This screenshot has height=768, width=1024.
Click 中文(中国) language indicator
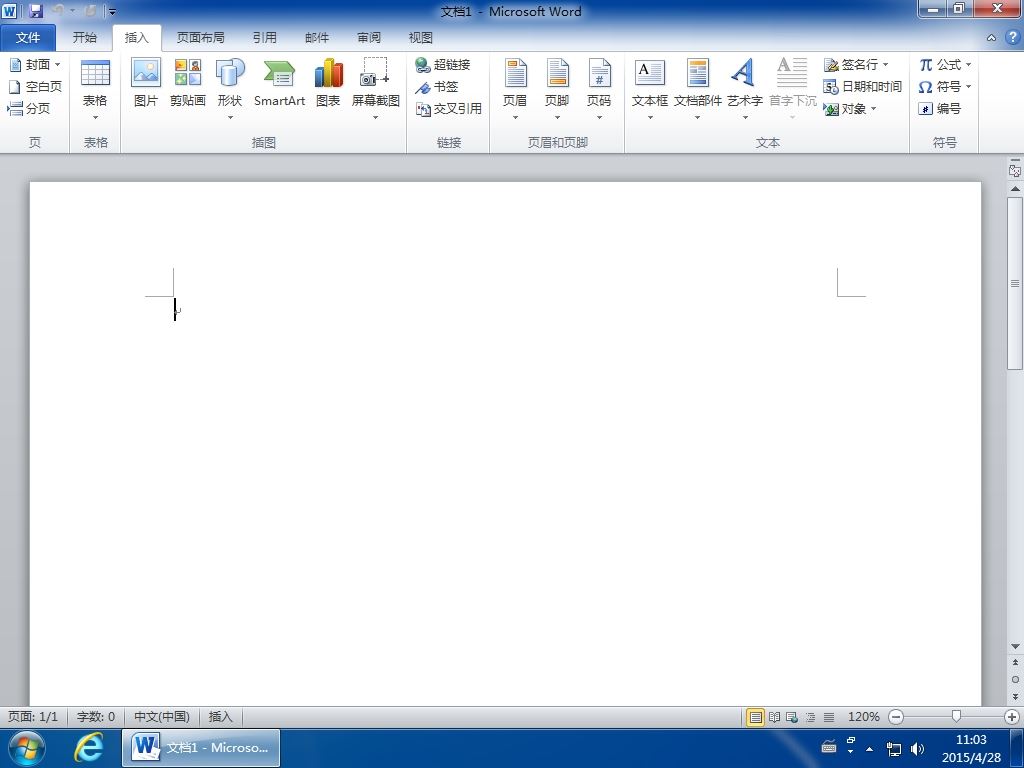click(161, 716)
